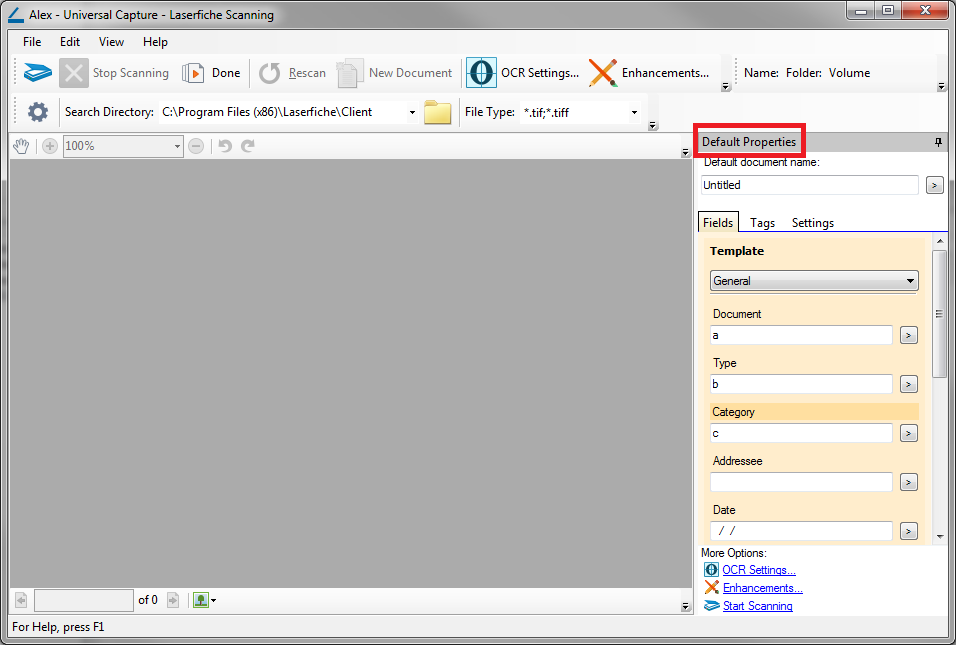Click the rotate left icon
This screenshot has width=956, height=645.
click(x=225, y=146)
